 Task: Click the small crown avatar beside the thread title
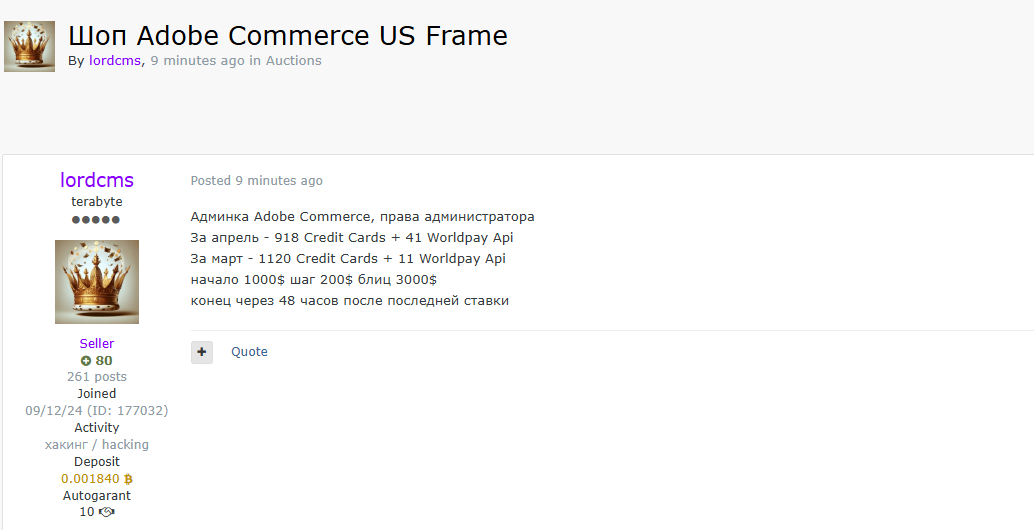click(x=30, y=46)
